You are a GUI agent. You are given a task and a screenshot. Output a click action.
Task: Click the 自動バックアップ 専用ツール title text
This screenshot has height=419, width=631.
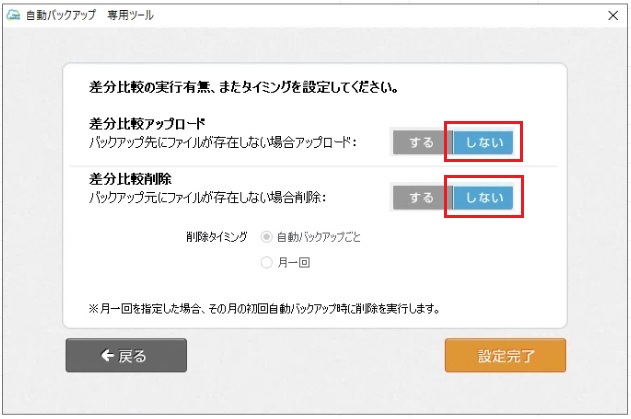pos(90,15)
